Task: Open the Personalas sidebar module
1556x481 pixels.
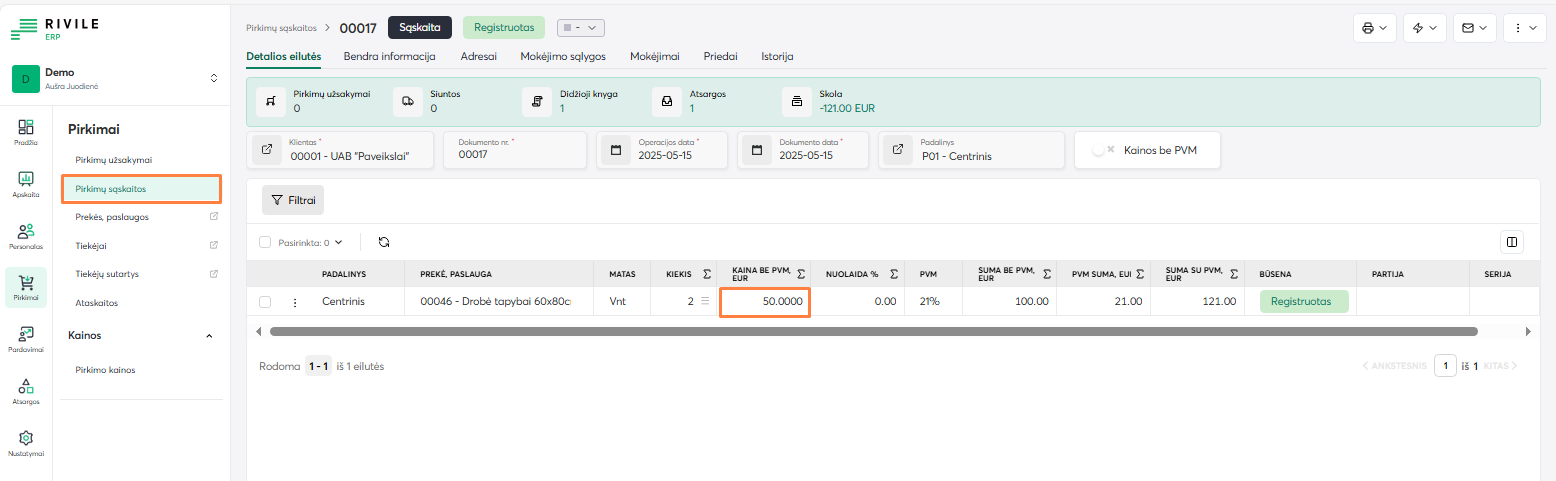Action: [x=27, y=235]
